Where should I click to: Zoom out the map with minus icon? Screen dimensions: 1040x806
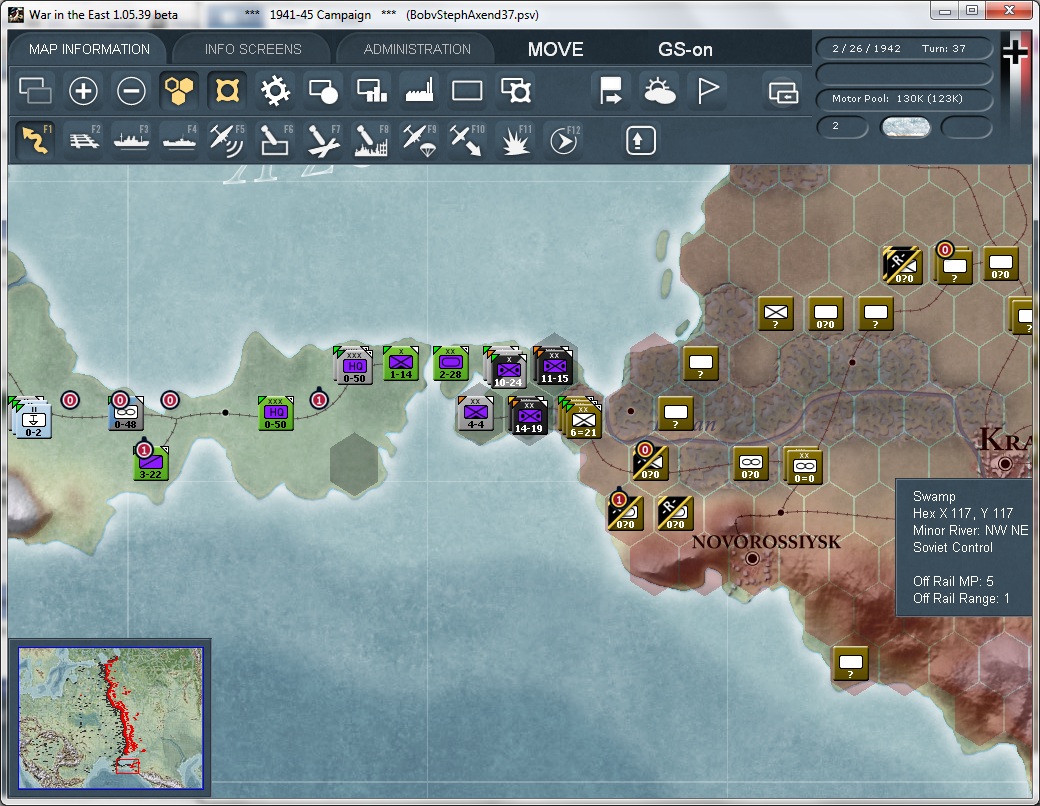tap(131, 91)
